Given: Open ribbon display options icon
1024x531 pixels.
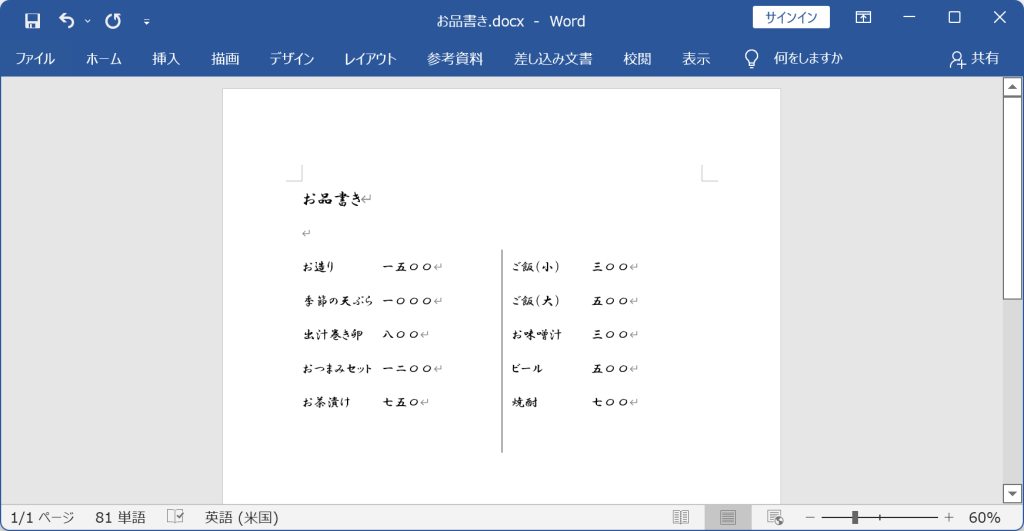Looking at the screenshot, I should [863, 18].
